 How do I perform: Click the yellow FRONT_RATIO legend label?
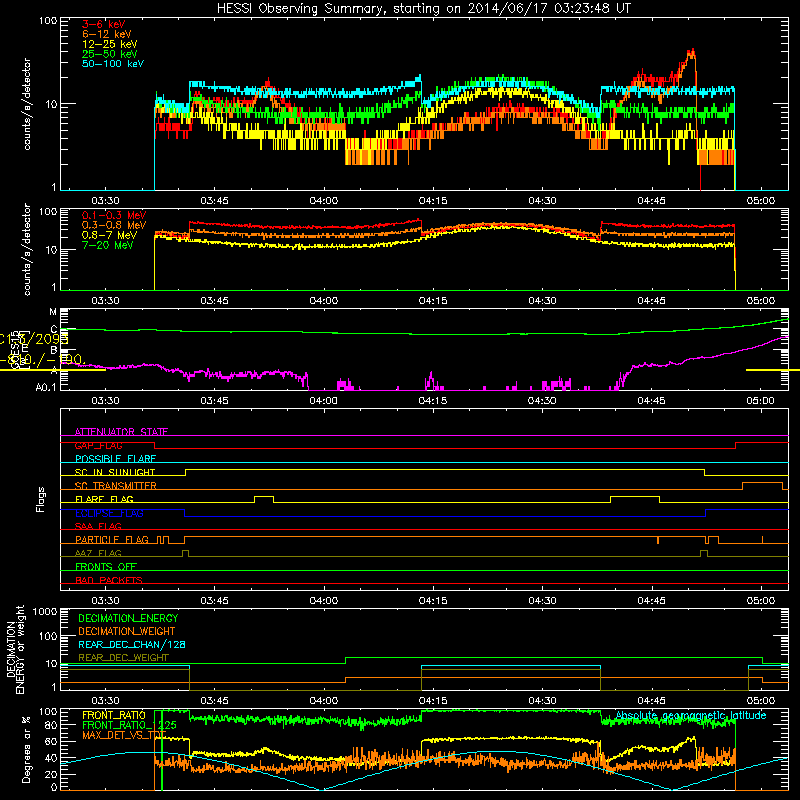click(x=114, y=715)
